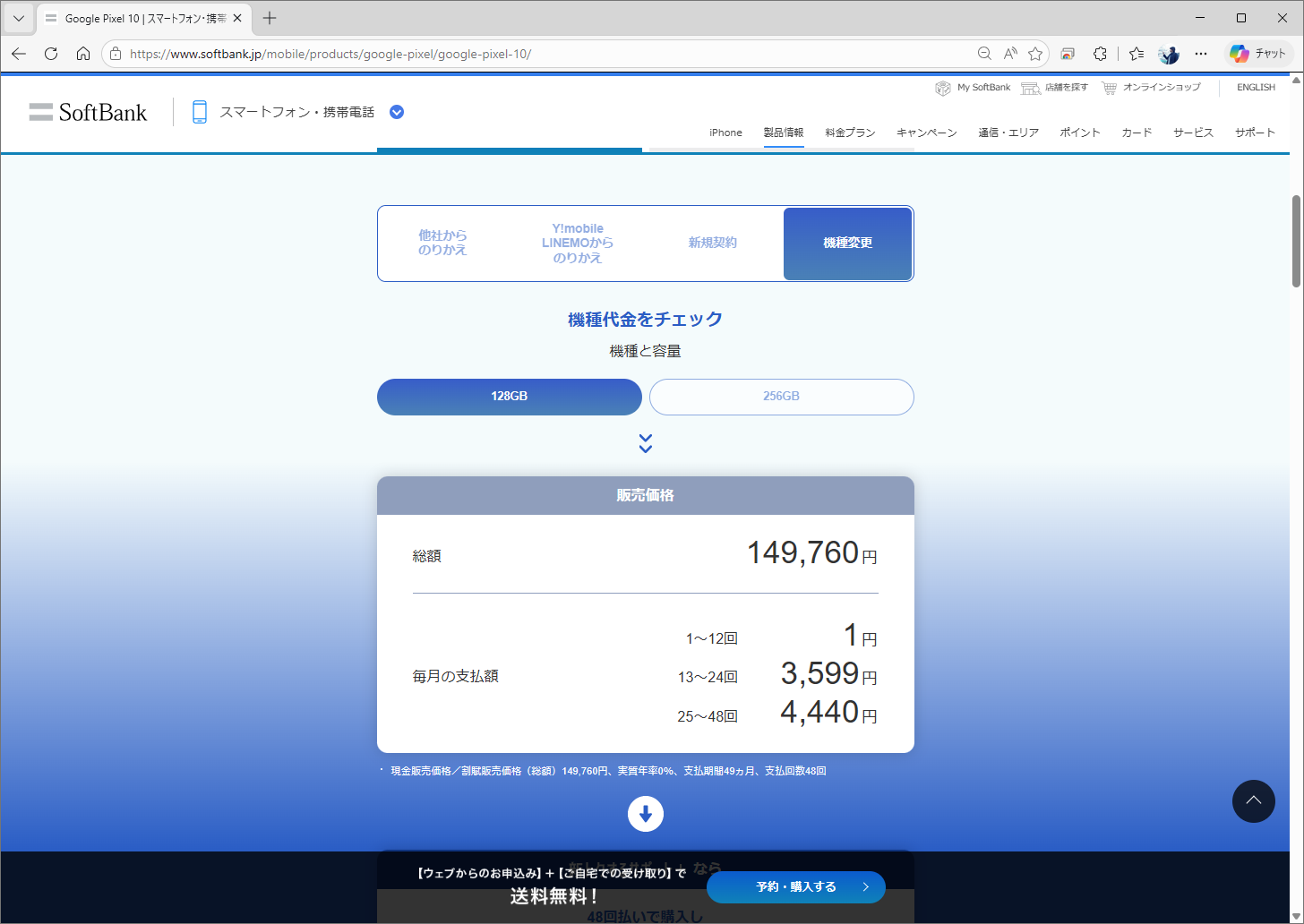Click the 13～24回 payment period label
The width and height of the screenshot is (1304, 924).
pos(708,678)
